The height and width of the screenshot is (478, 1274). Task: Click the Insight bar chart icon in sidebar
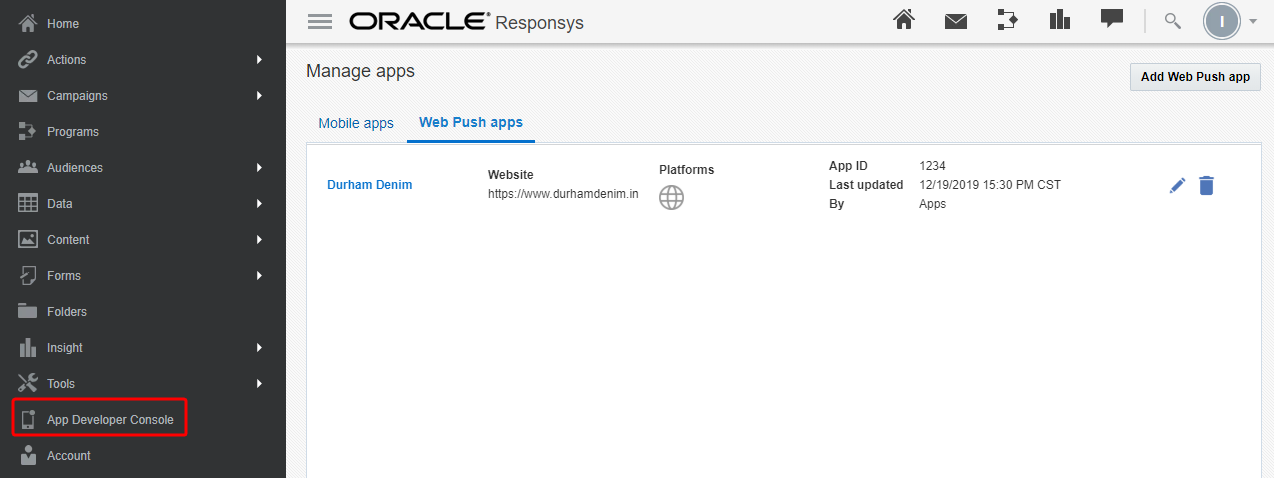[x=28, y=347]
